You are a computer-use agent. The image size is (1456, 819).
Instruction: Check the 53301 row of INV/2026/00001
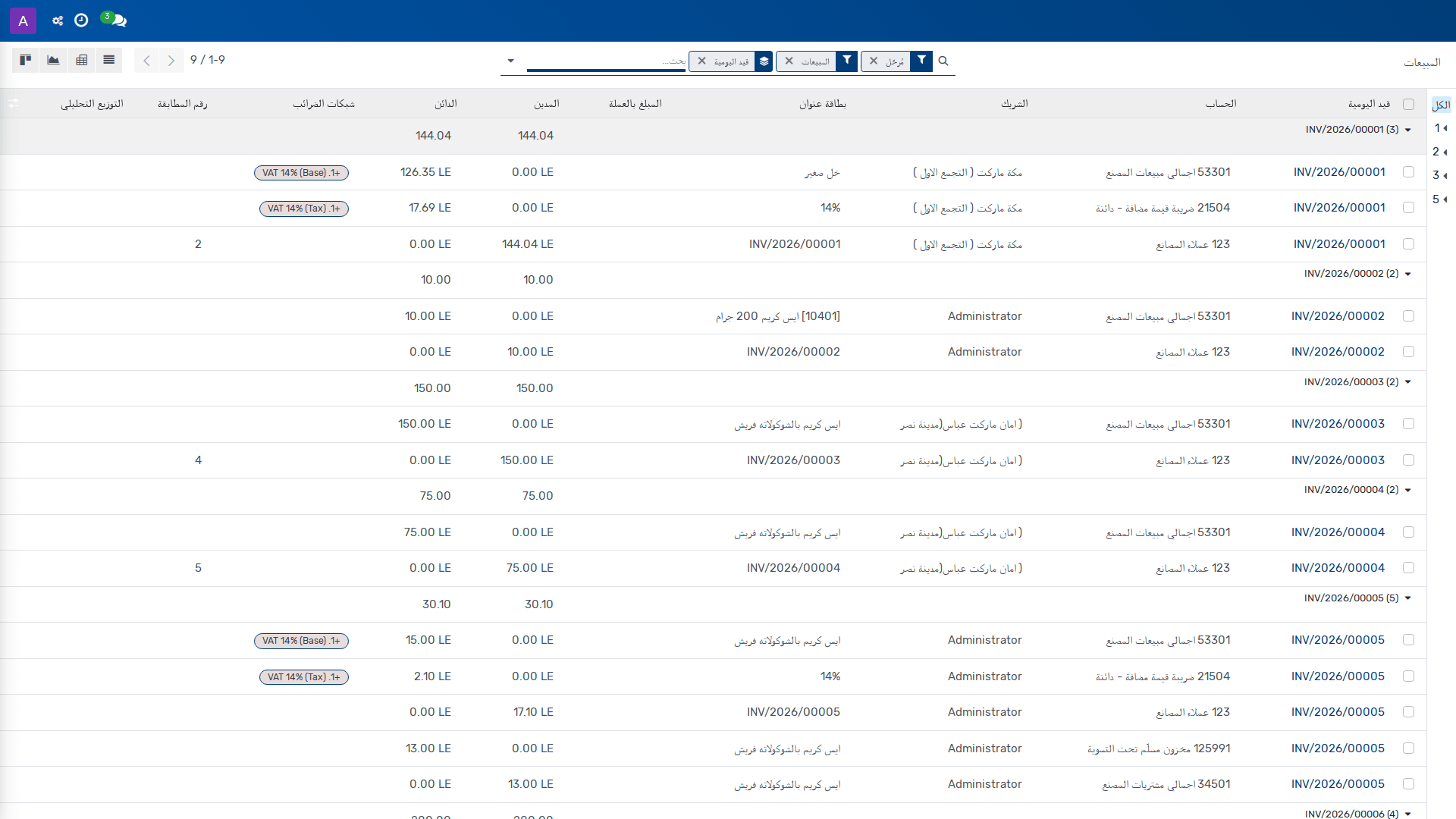coord(1408,172)
